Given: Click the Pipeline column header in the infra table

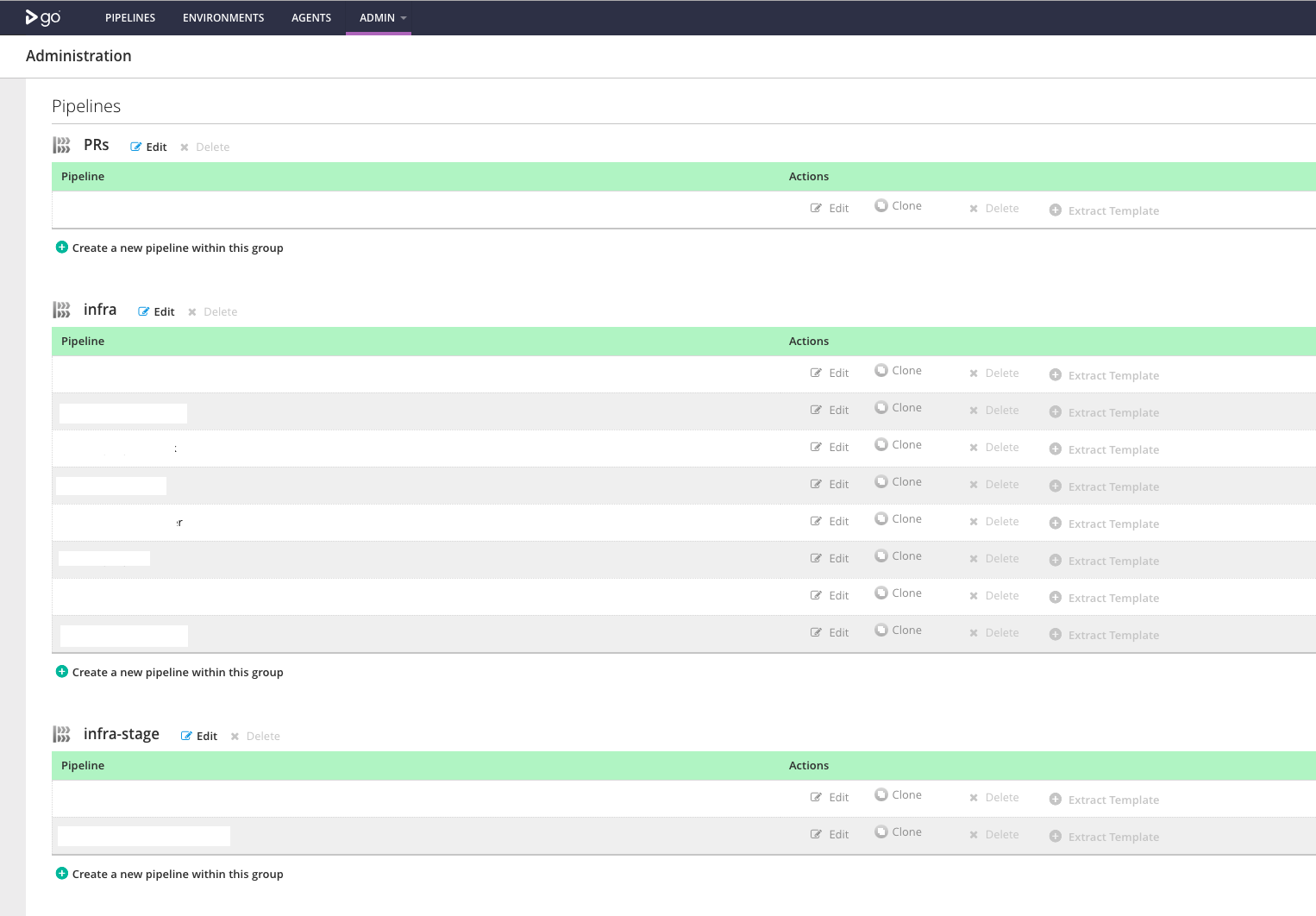Looking at the screenshot, I should [83, 341].
